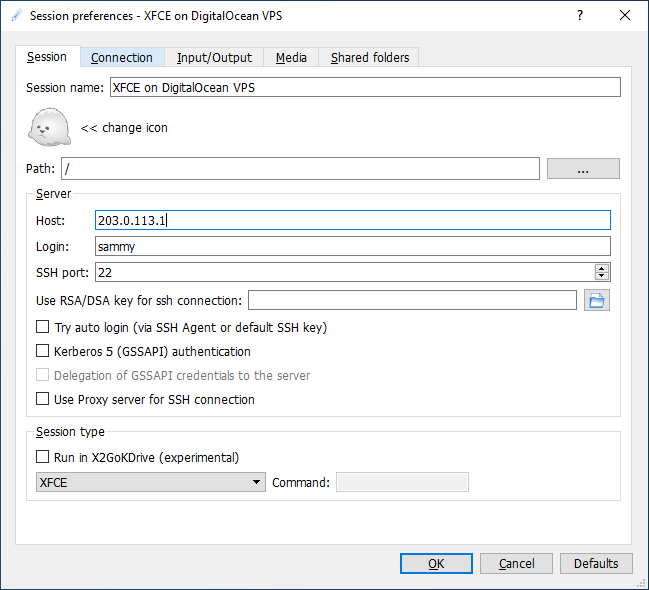Screen dimensions: 649x590
Task: Open the XFCE session type dropdown
Action: coord(151,482)
